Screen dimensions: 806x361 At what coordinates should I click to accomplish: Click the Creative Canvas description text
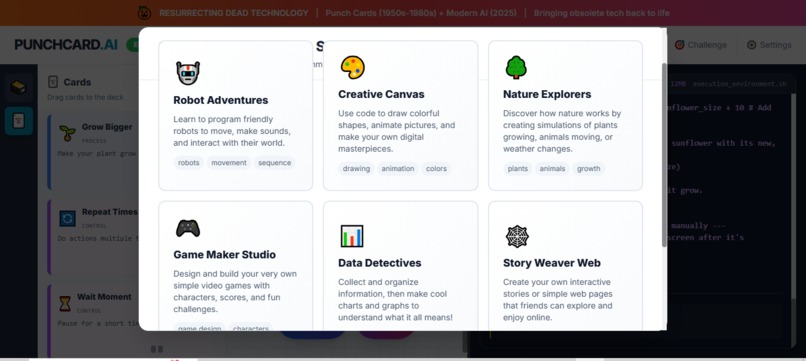397,131
